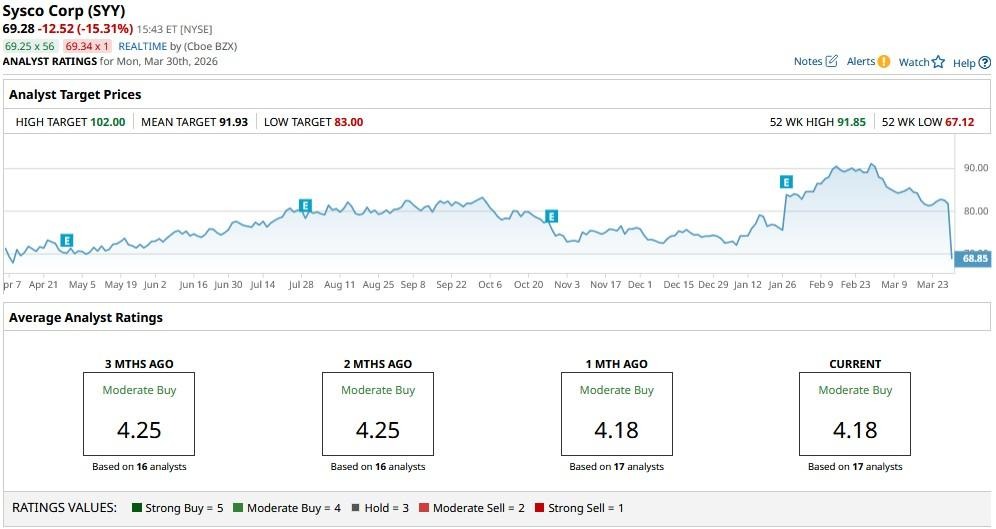Click the Oct 6 date on chart axis
This screenshot has height=529, width=996.
point(490,285)
